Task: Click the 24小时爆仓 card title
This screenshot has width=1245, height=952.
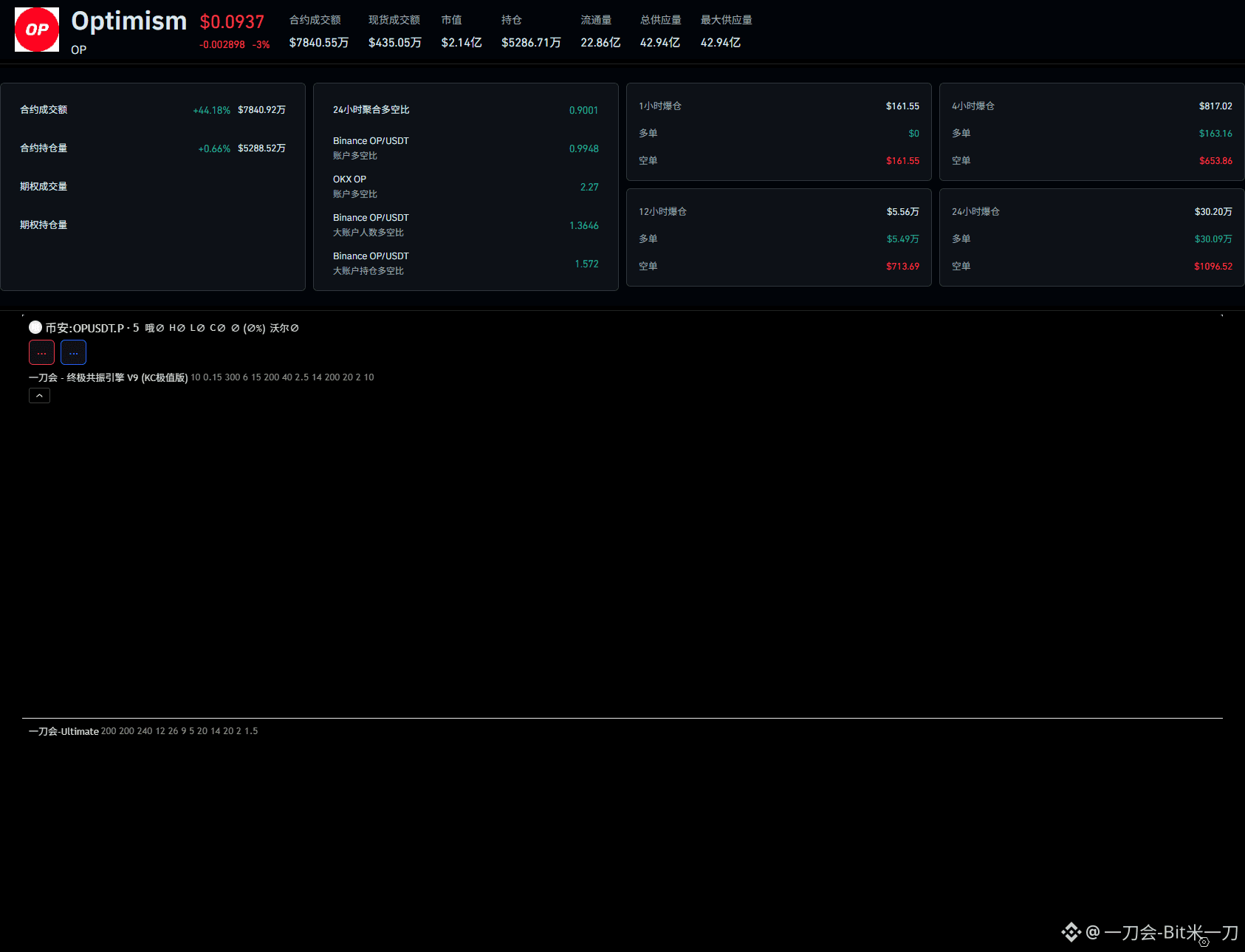Action: click(x=976, y=211)
